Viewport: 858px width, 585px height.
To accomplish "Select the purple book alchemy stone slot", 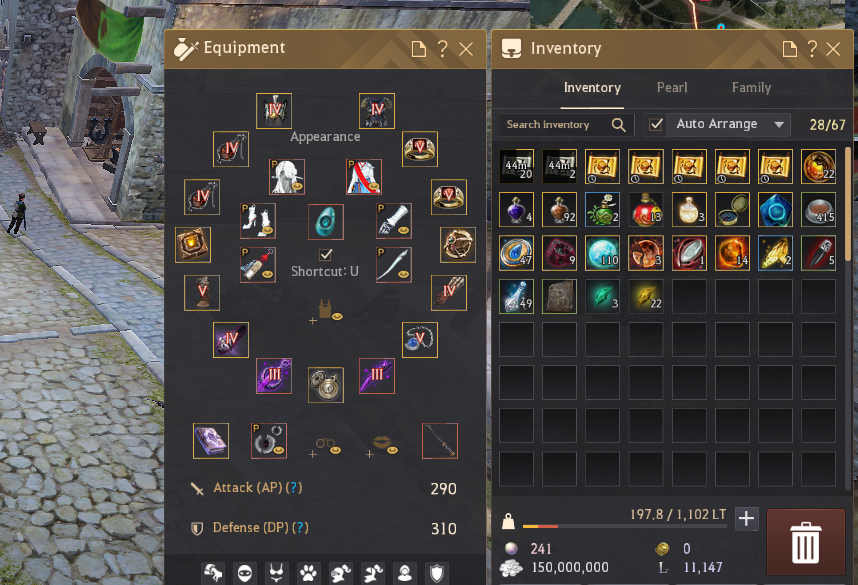I will tap(211, 441).
